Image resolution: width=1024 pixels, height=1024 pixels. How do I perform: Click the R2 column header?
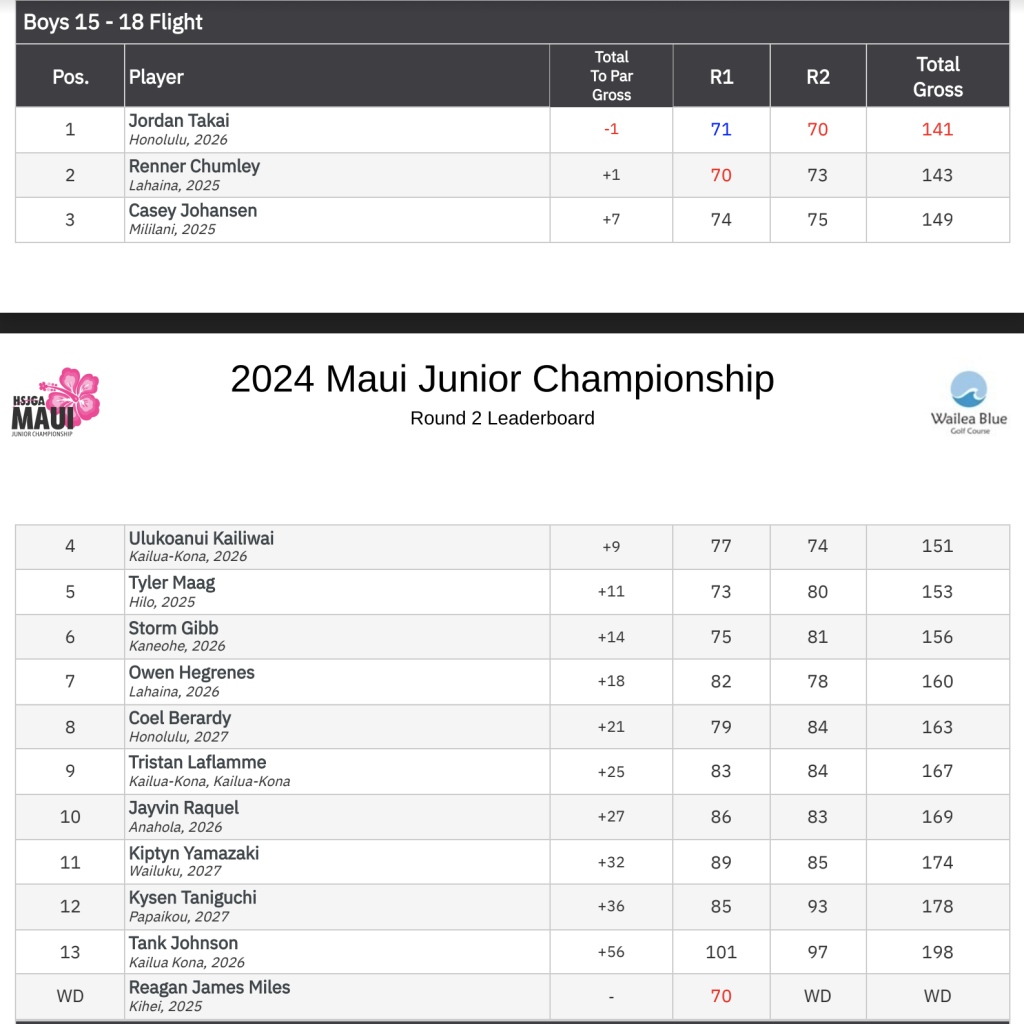click(818, 77)
